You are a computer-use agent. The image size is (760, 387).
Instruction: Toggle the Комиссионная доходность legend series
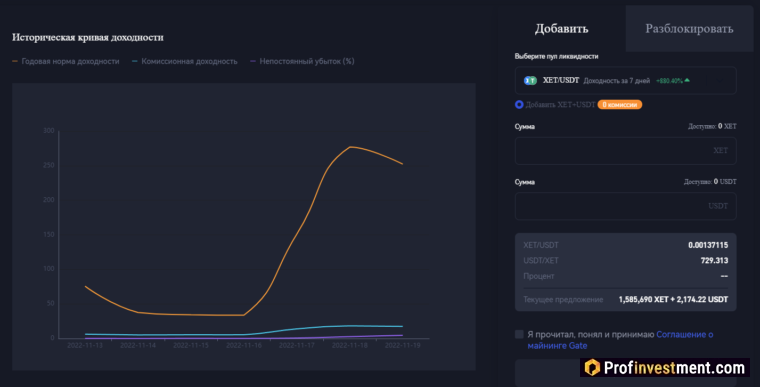[189, 61]
